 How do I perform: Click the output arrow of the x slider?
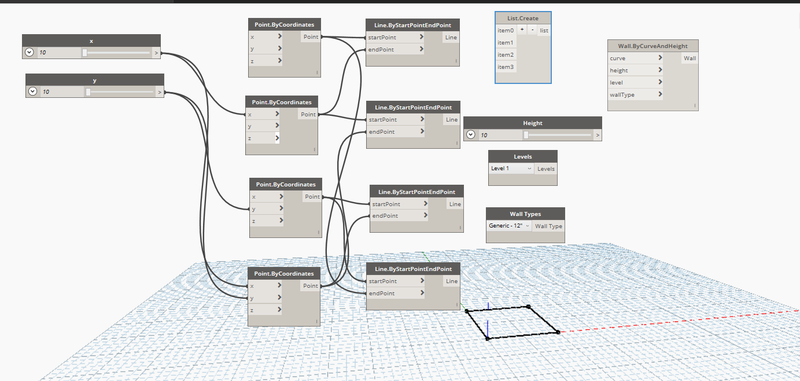pos(156,53)
